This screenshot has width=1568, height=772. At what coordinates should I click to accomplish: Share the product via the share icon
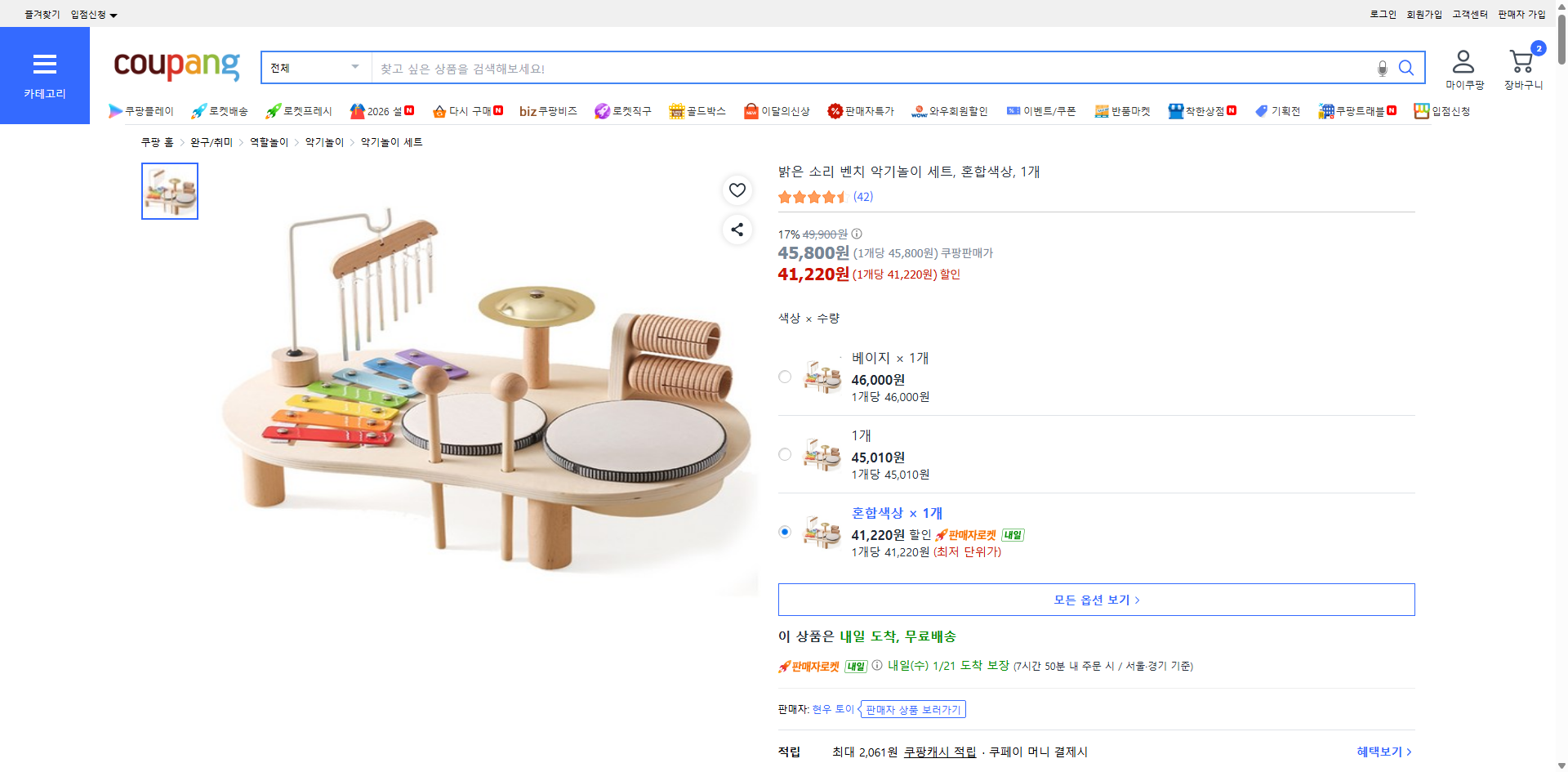(x=737, y=230)
